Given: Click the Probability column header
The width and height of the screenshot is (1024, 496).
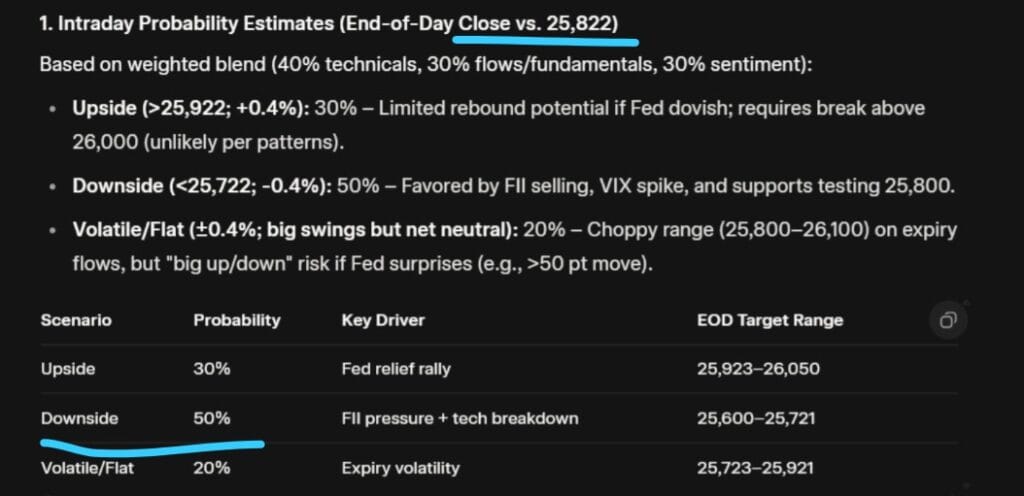Looking at the screenshot, I should click(x=237, y=321).
